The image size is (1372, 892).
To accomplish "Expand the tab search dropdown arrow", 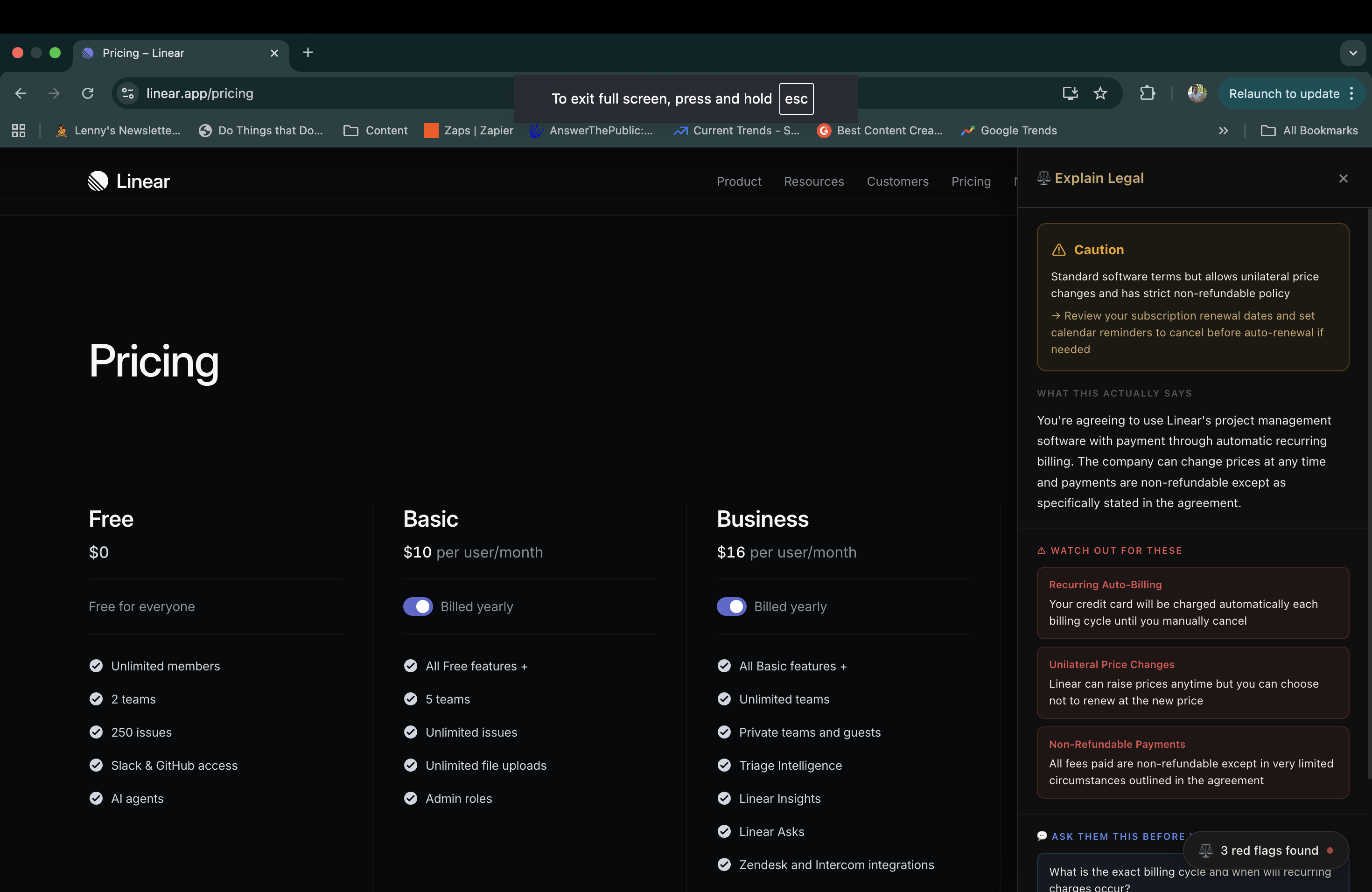I will 1353,53.
